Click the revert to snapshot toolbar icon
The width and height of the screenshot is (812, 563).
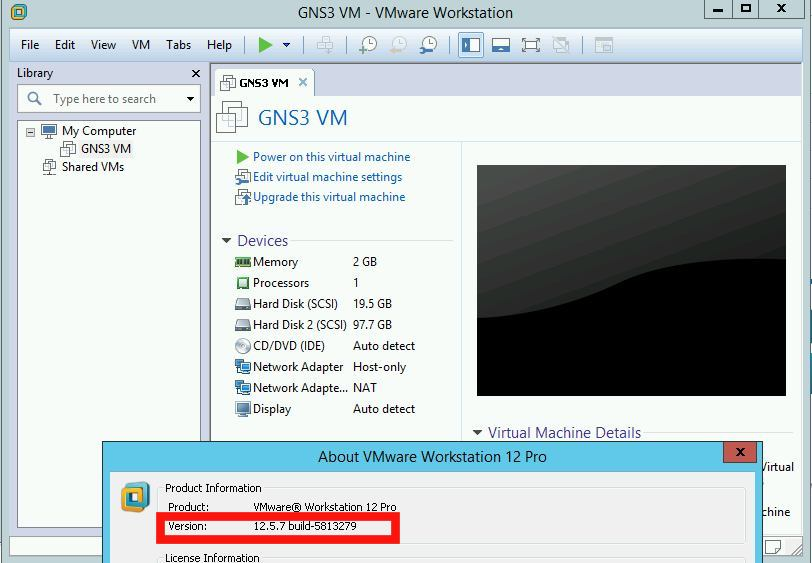[398, 45]
